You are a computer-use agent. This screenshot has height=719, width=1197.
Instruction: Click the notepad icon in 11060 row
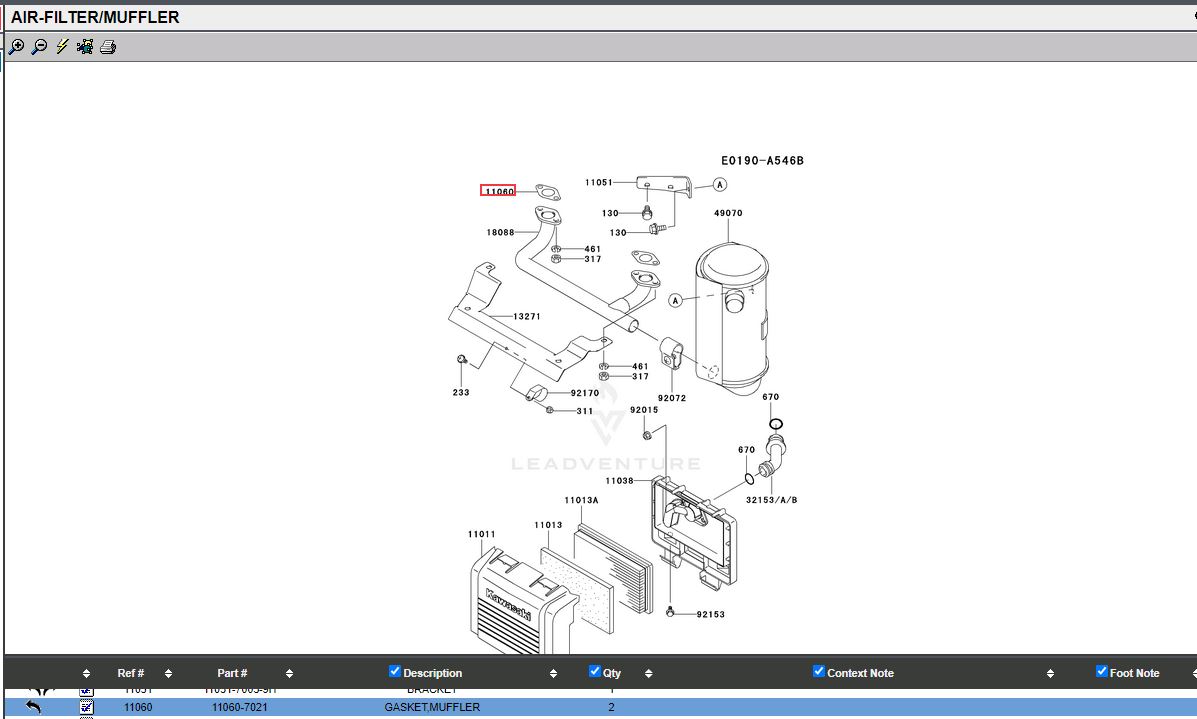(87, 707)
